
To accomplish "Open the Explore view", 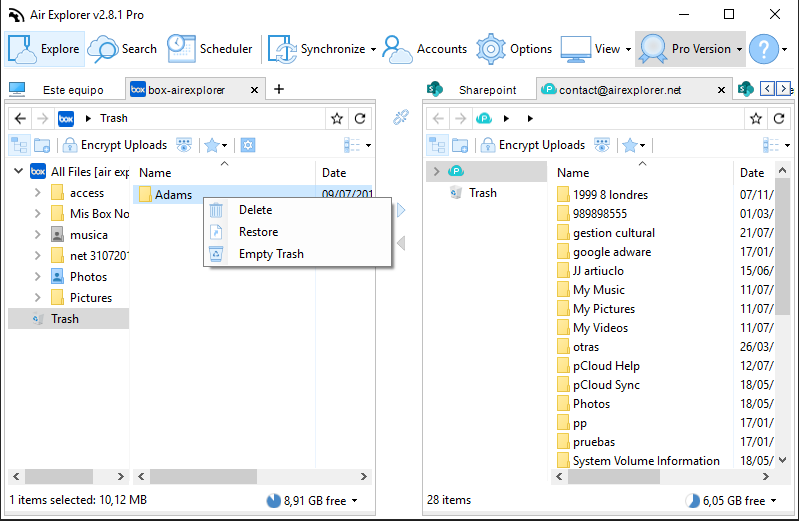I will 44,49.
